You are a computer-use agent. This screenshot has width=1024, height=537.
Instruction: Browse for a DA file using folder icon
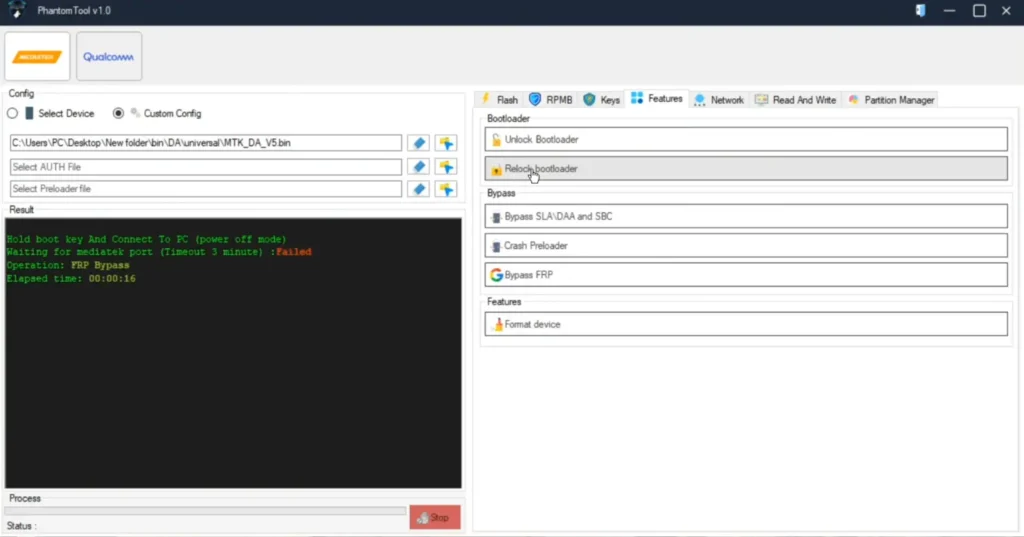[445, 143]
